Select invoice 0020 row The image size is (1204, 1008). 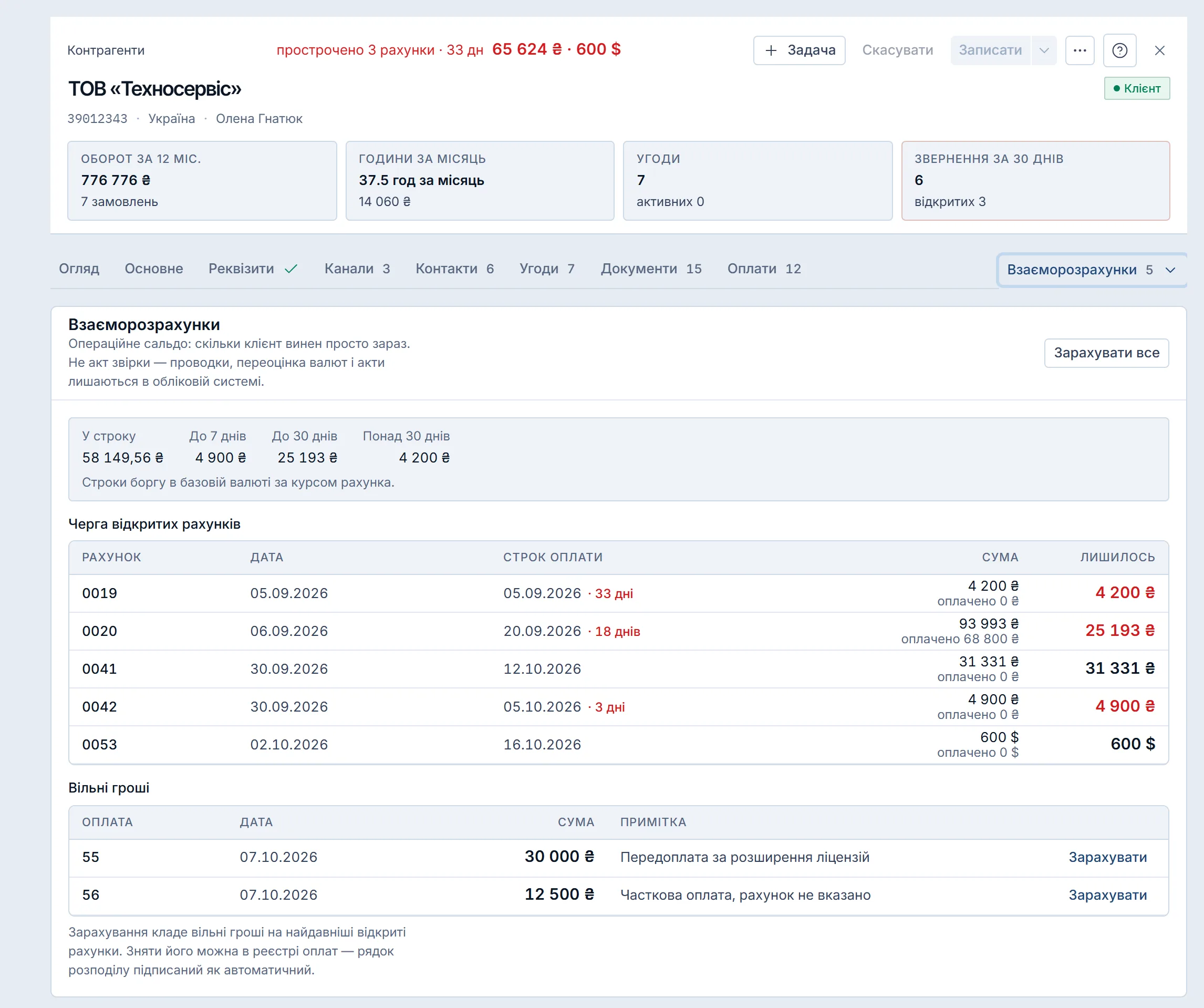click(619, 631)
